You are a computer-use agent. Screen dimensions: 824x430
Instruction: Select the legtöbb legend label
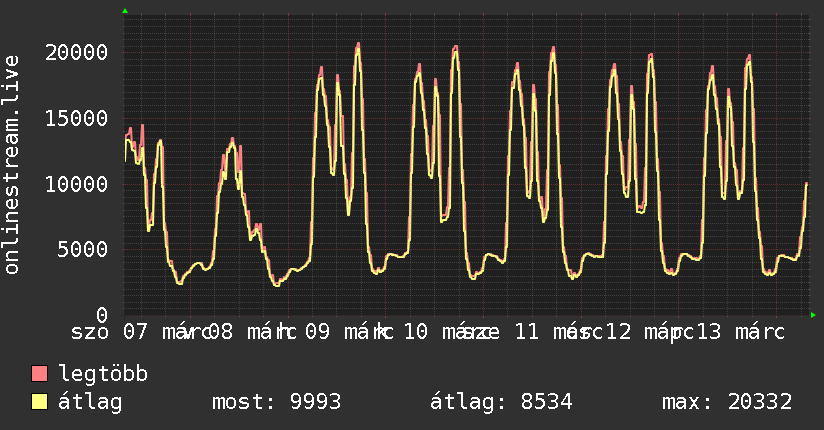click(103, 375)
